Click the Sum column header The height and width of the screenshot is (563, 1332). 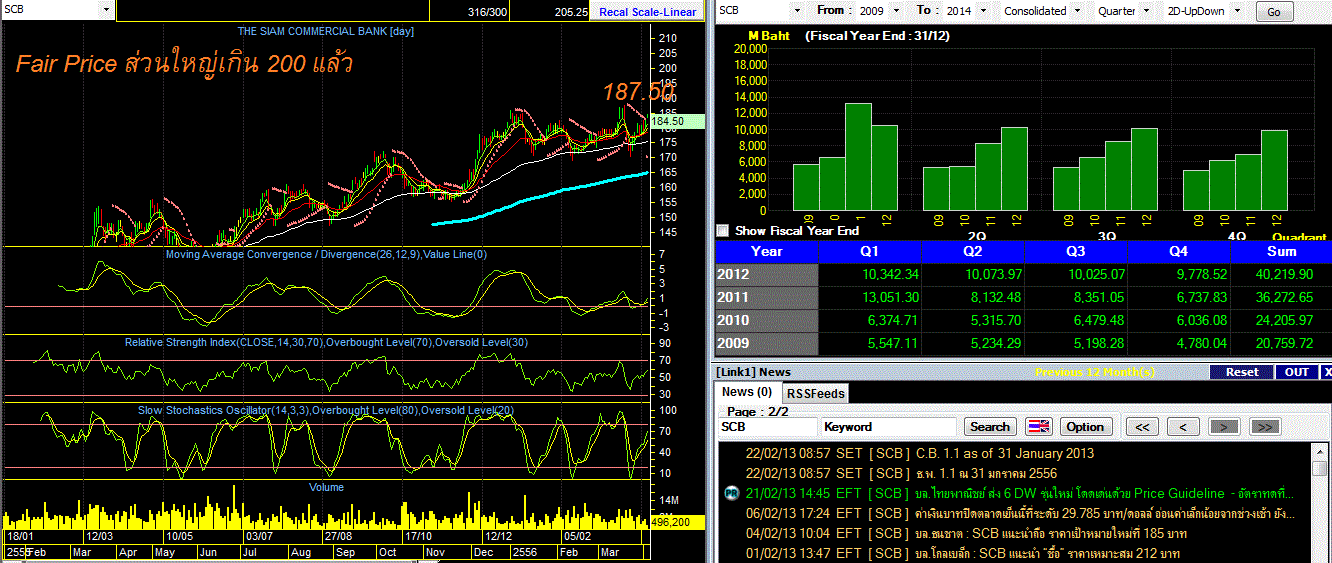1280,252
